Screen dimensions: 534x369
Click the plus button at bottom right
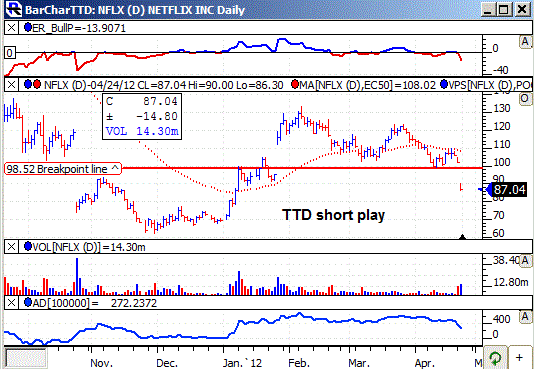click(x=519, y=358)
